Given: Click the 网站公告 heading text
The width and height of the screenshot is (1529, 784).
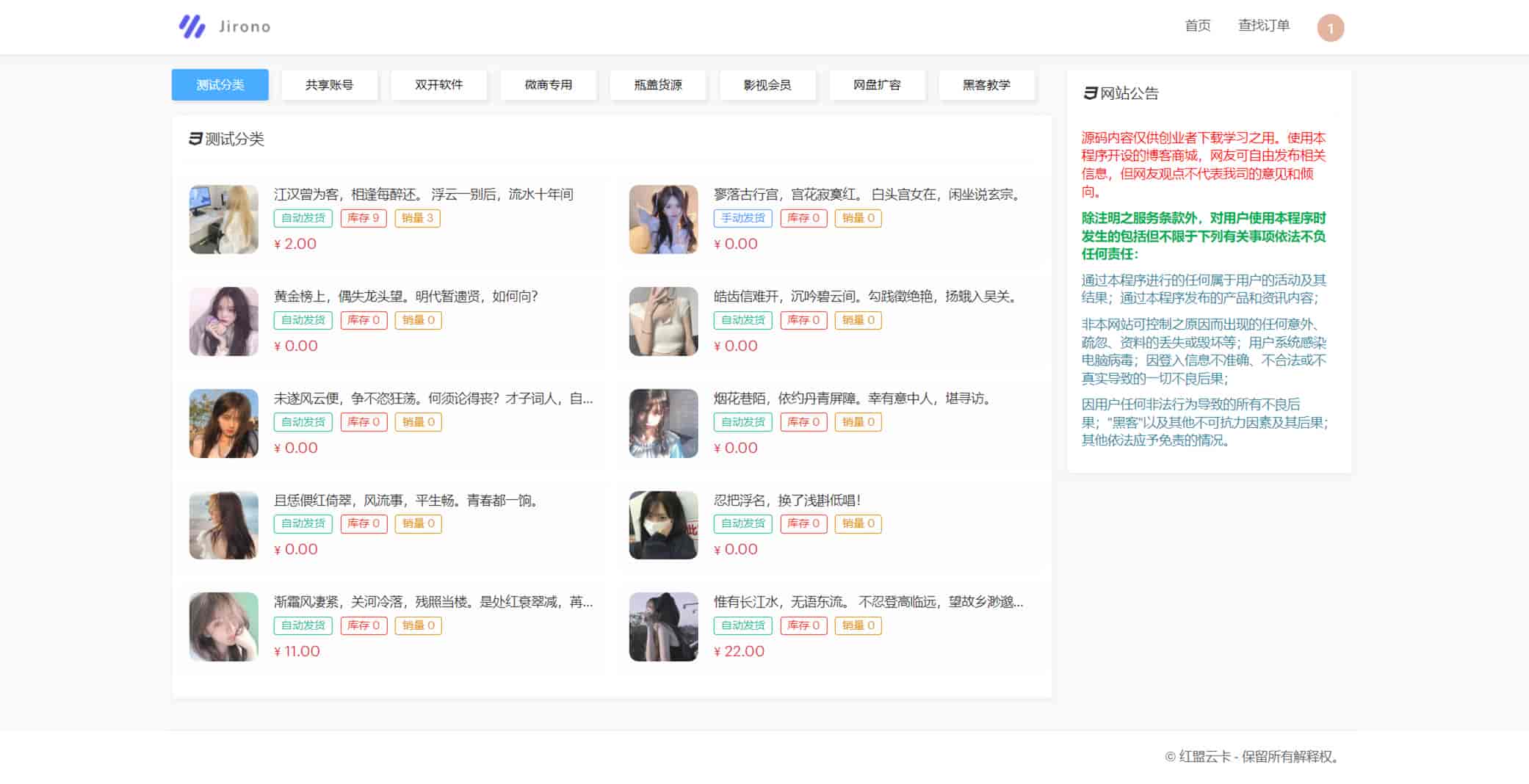Looking at the screenshot, I should point(1129,93).
